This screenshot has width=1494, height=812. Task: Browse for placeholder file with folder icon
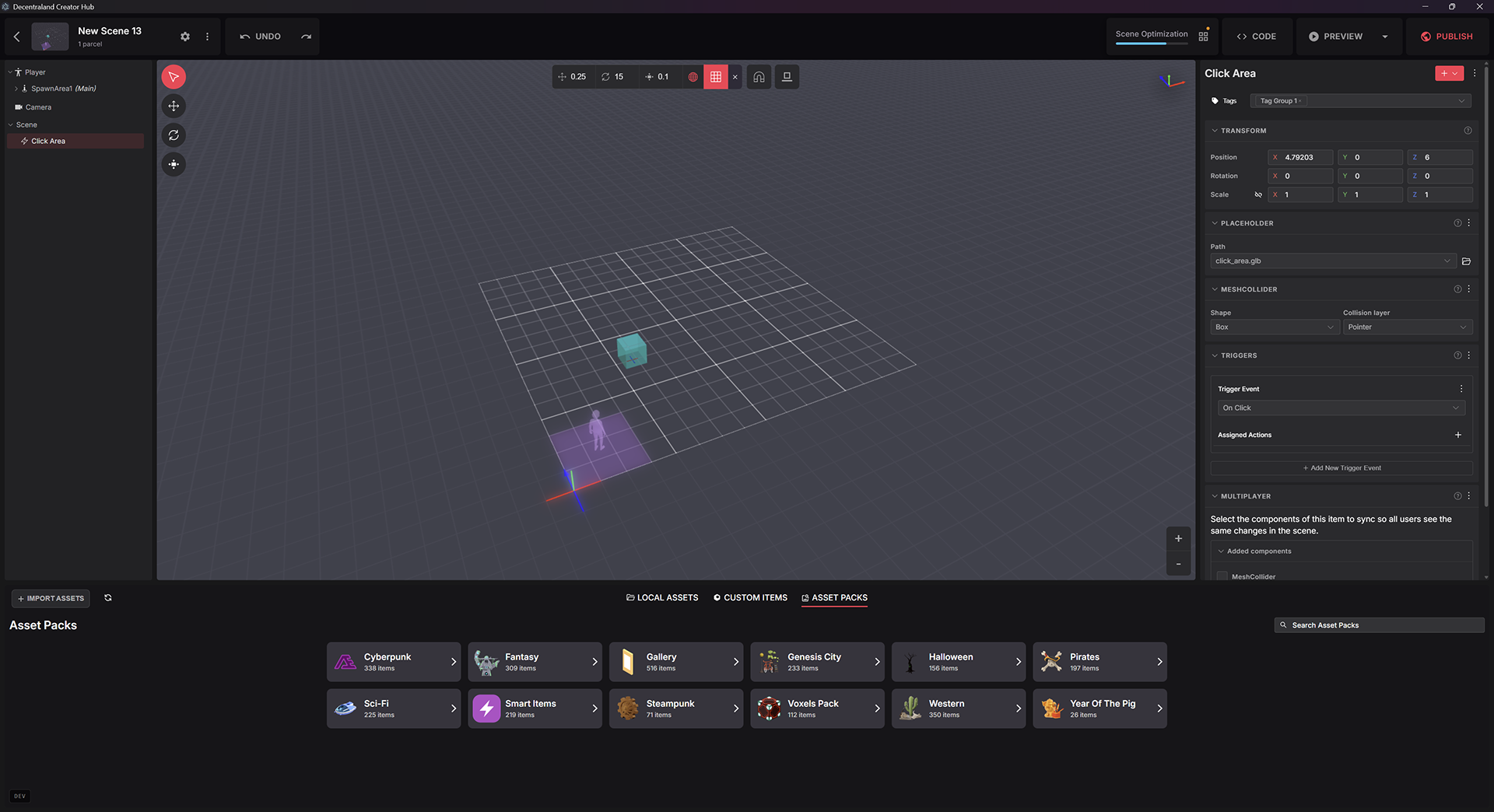coord(1466,261)
